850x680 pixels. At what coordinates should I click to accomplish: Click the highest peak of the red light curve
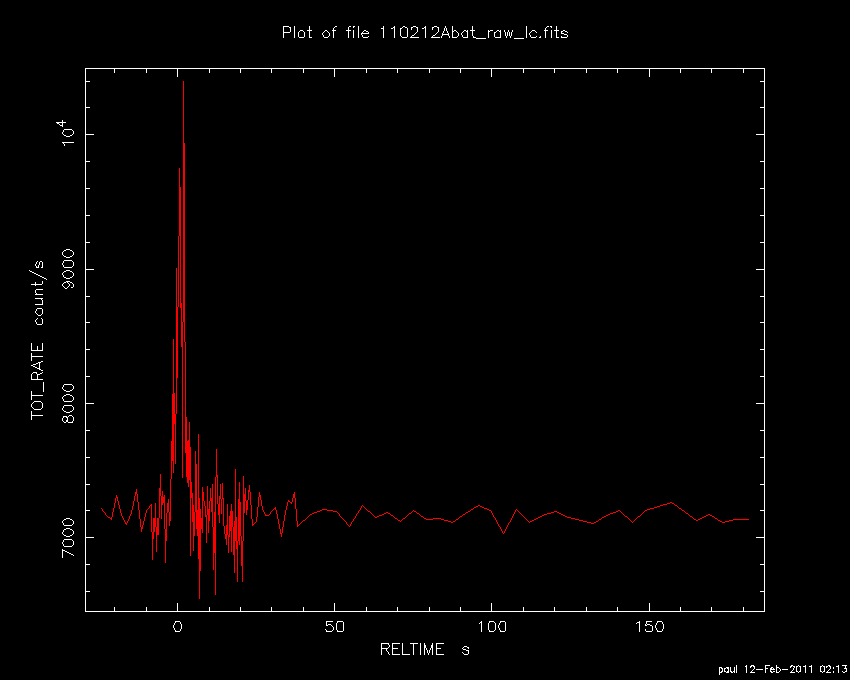pos(183,82)
